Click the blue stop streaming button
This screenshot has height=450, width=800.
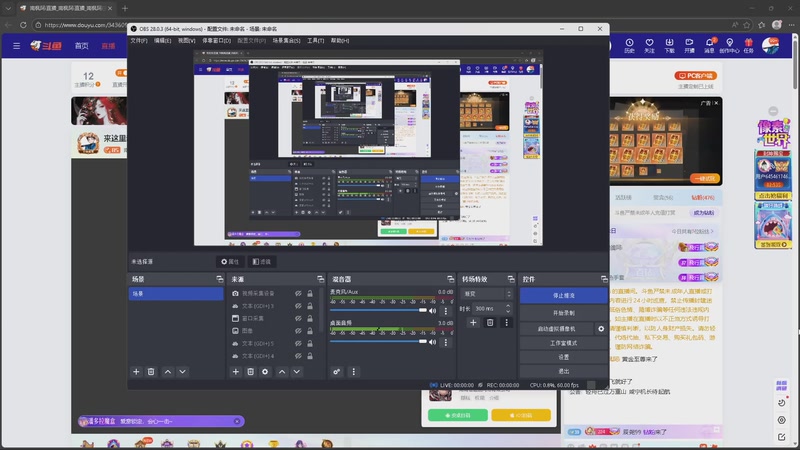[563, 295]
